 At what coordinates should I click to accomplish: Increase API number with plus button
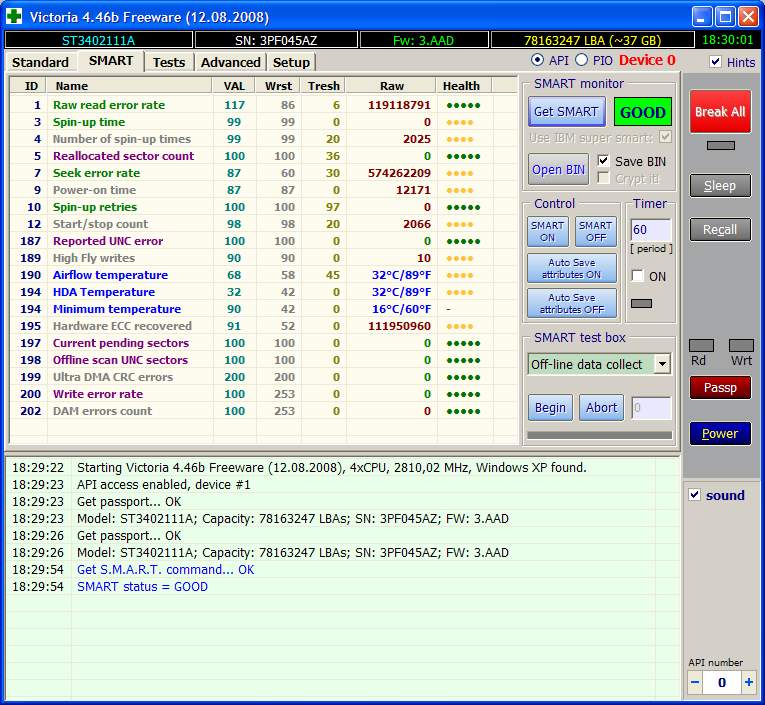point(749,682)
